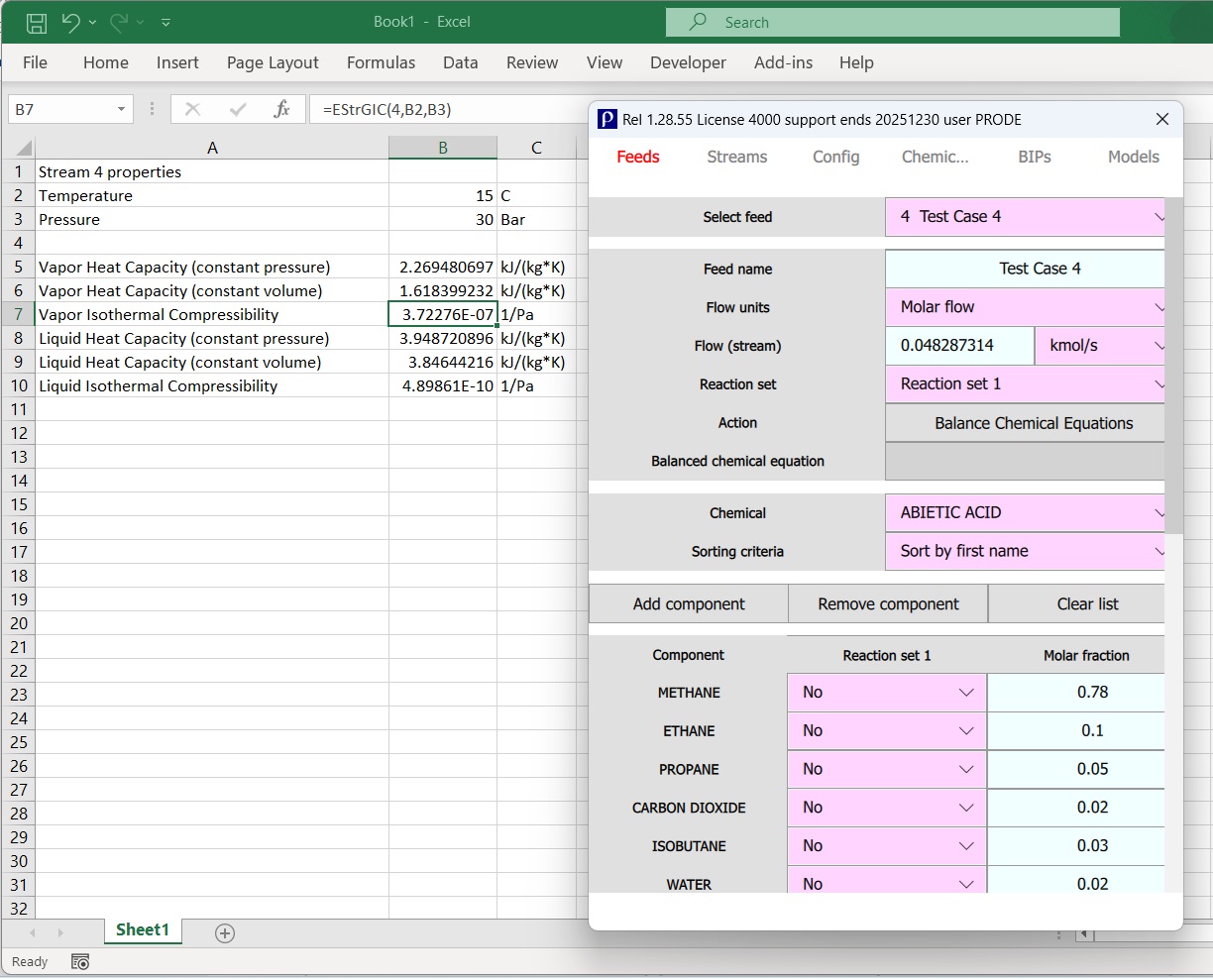The image size is (1213, 980).
Task: Click the Redo arrow icon
Action: (x=119, y=22)
